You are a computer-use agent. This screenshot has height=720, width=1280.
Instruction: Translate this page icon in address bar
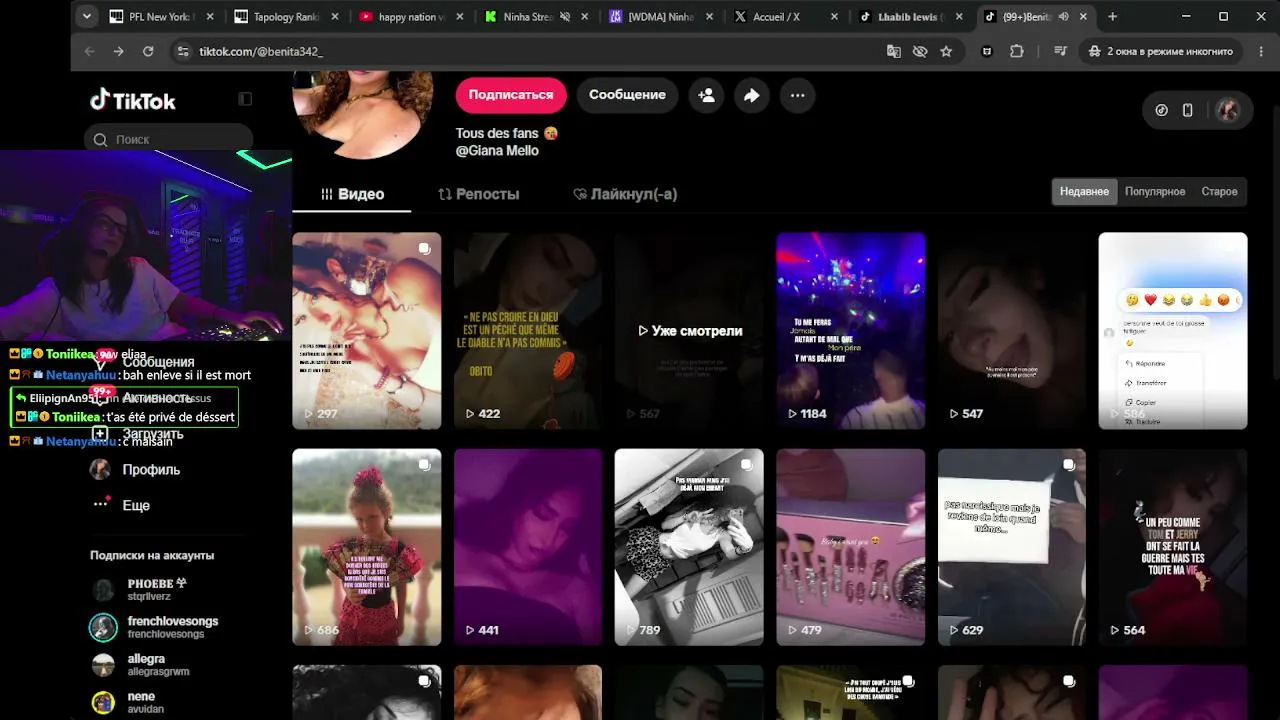click(x=894, y=51)
